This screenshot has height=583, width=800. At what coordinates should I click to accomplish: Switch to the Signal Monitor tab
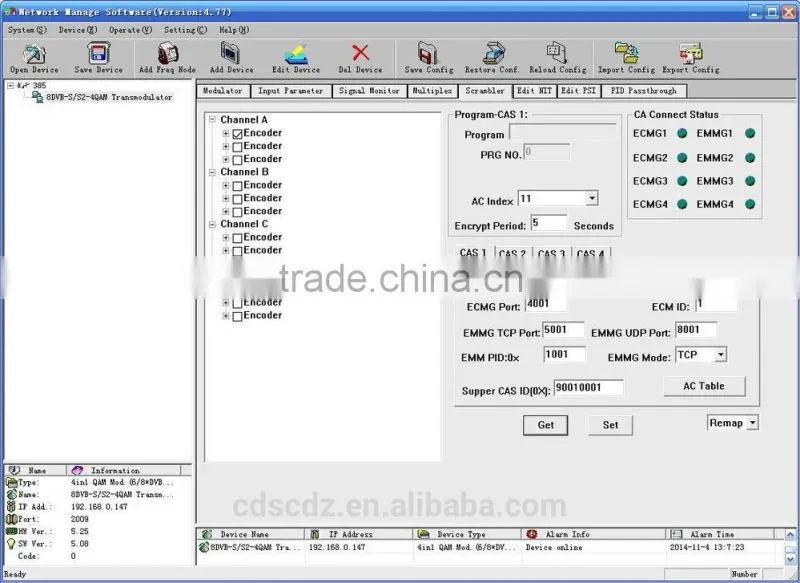[369, 91]
